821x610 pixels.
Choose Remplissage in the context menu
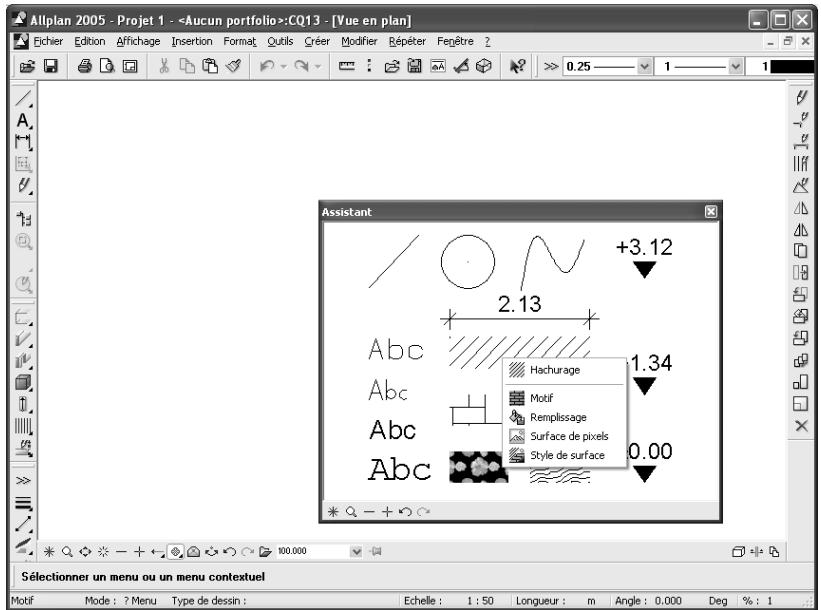point(564,417)
